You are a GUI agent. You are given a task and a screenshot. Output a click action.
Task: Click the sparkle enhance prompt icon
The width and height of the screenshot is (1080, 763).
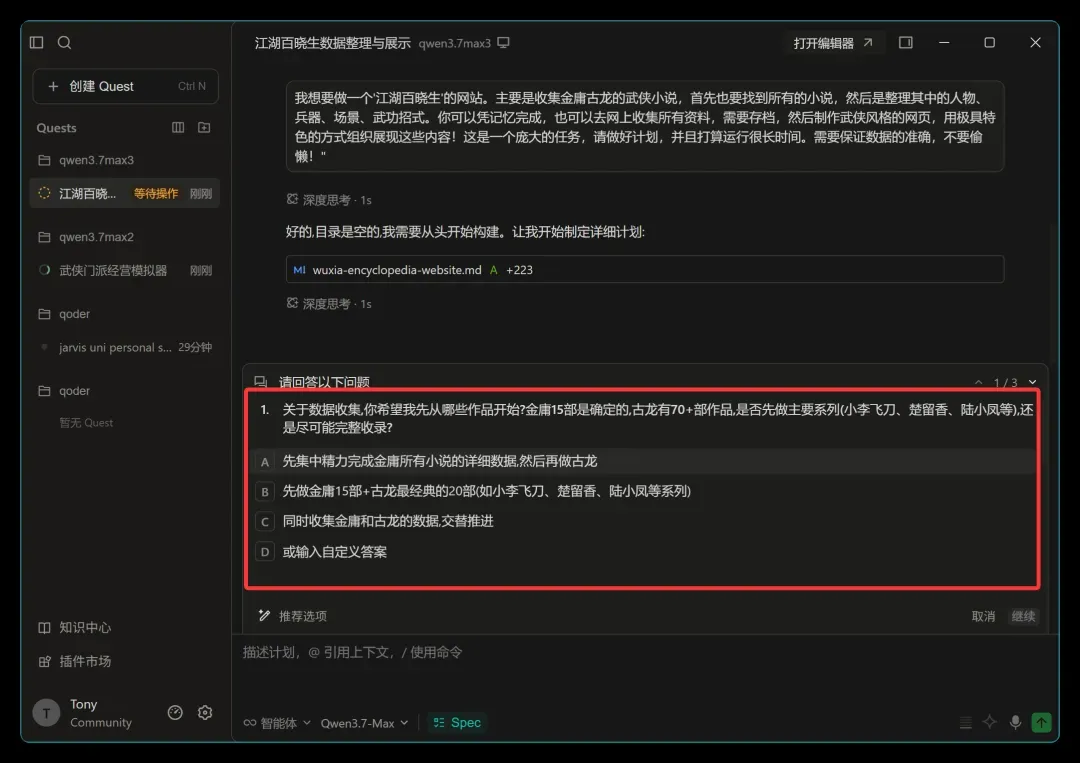pos(990,722)
